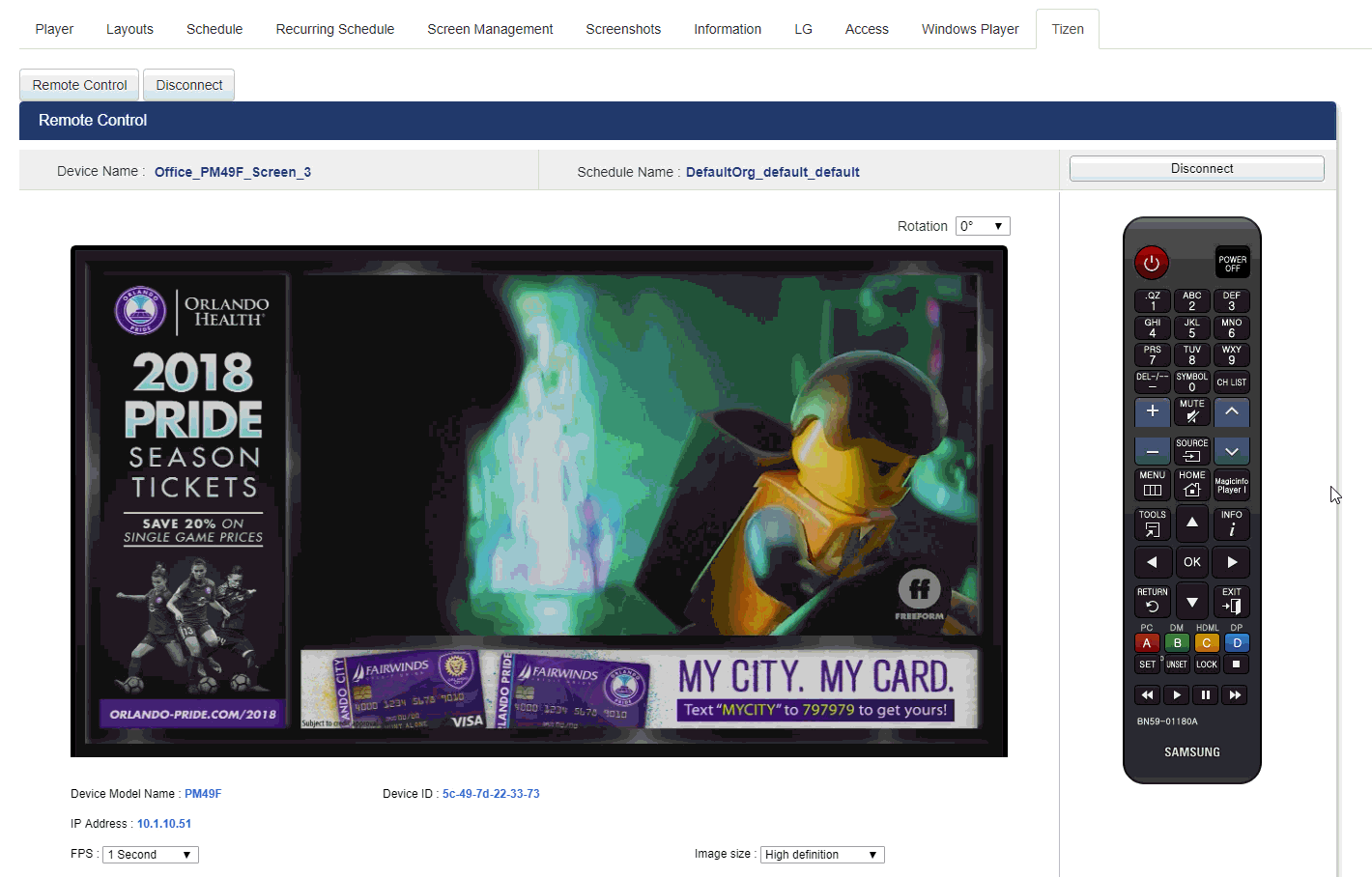Switch to the Information tab

(x=728, y=29)
